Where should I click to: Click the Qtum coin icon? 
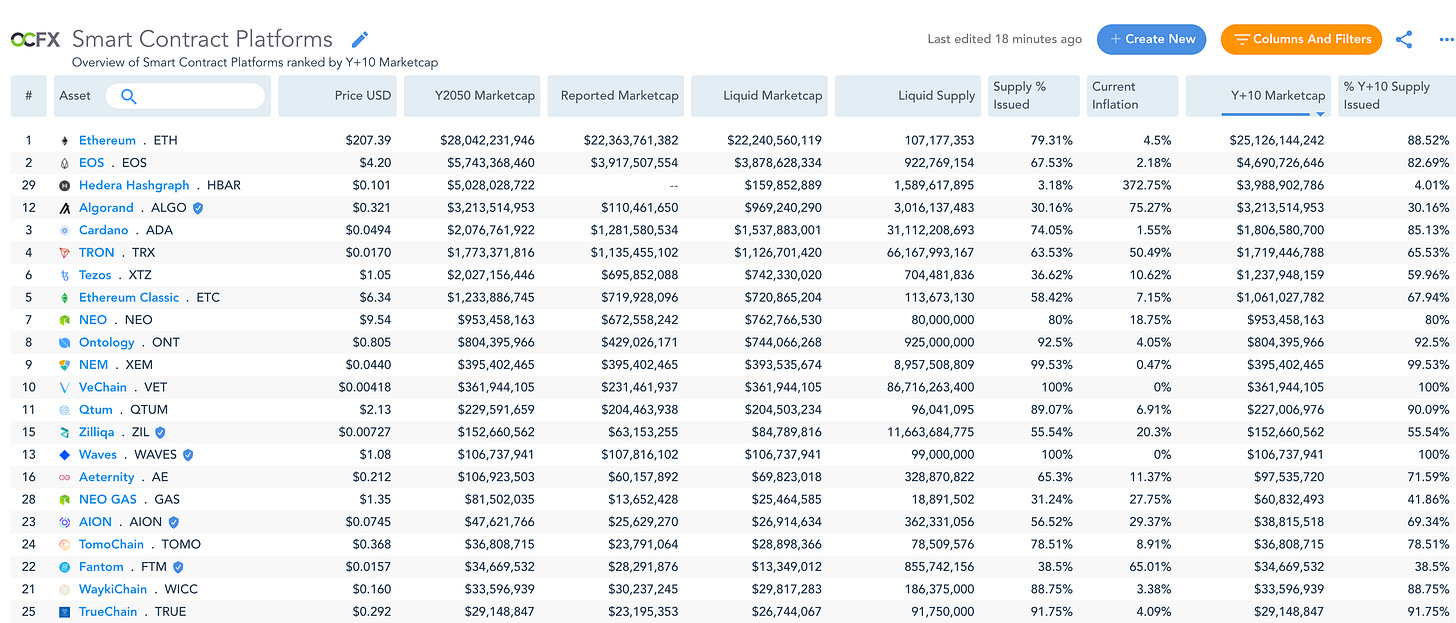65,410
